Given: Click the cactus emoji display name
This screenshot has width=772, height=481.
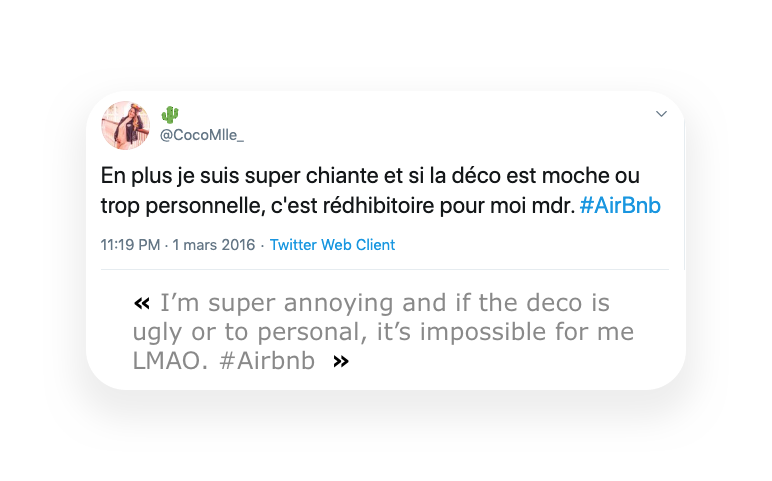Looking at the screenshot, I should (x=170, y=115).
